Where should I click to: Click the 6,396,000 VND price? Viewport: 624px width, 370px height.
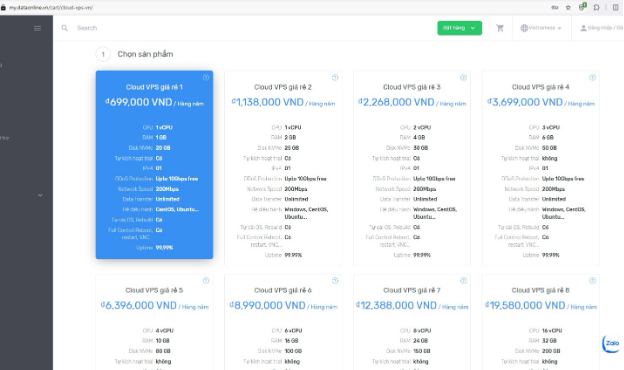138,306
